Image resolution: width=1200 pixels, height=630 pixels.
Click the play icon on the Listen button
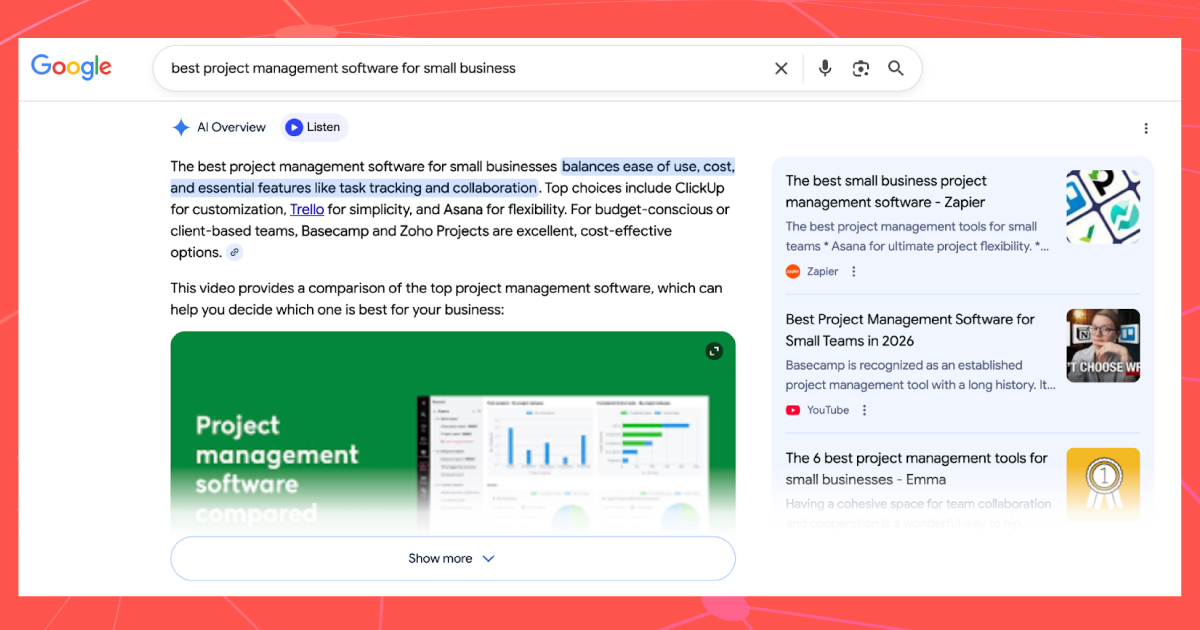[x=293, y=127]
